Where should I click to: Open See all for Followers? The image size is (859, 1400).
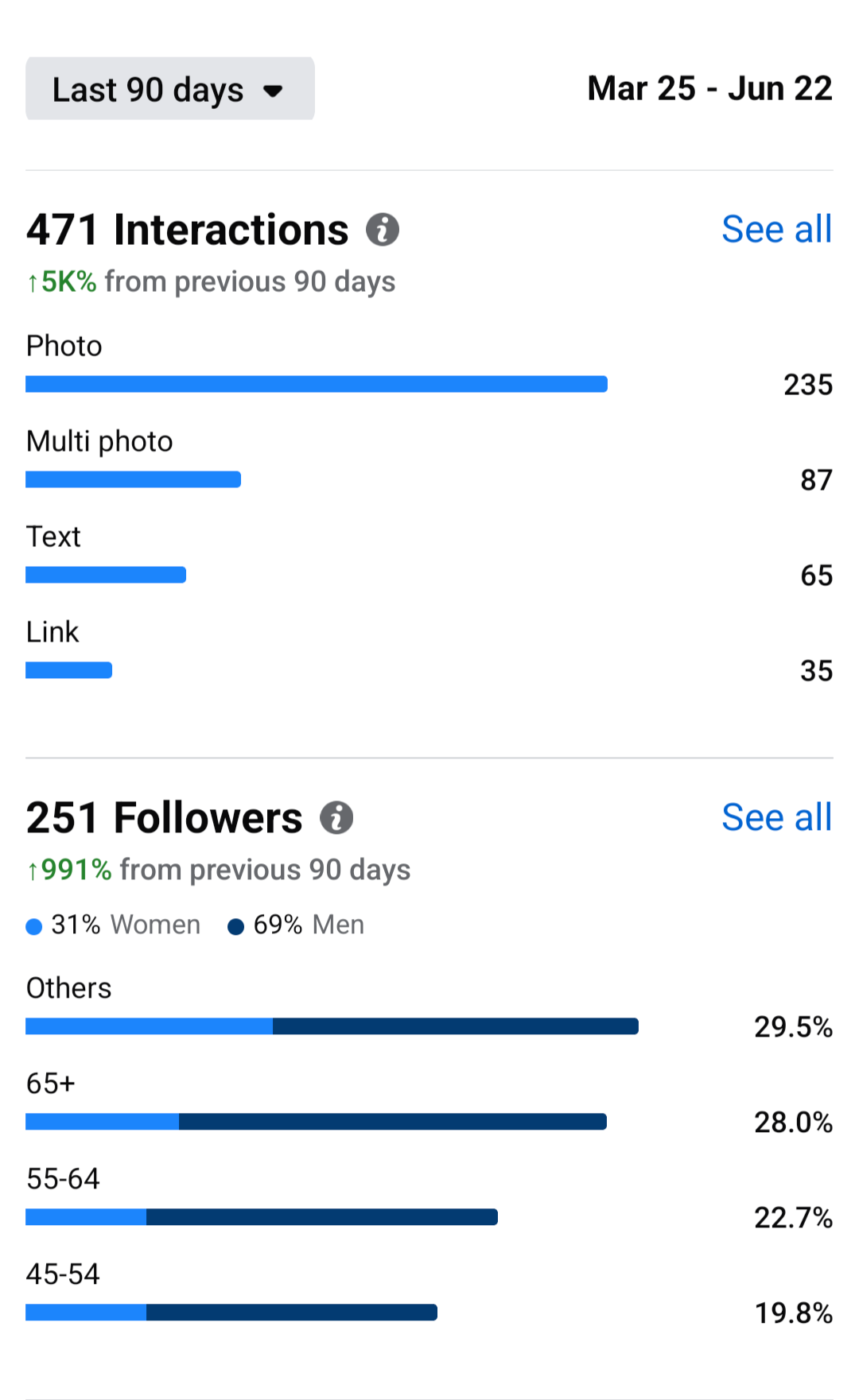[776, 817]
